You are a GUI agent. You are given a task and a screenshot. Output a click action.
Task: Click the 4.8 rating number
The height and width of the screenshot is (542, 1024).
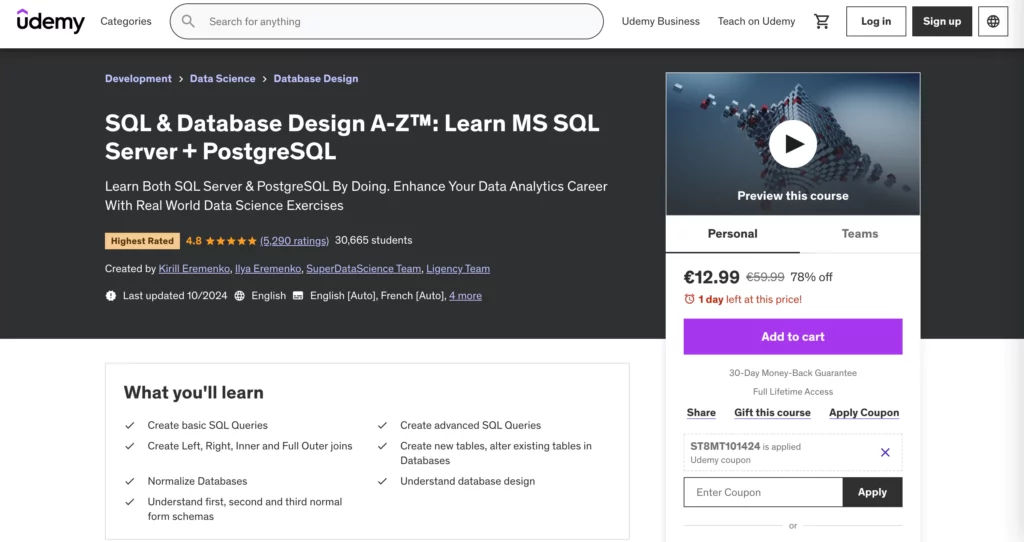[193, 241]
